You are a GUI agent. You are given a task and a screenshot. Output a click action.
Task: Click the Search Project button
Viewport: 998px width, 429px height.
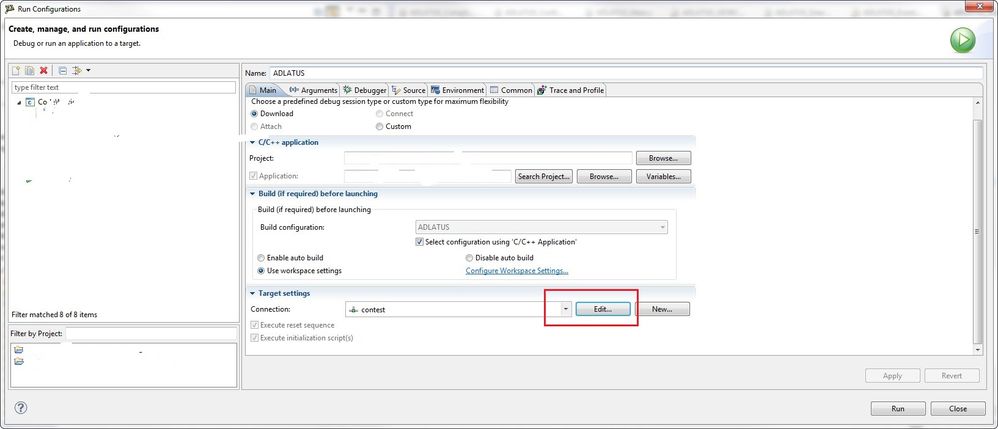point(544,176)
